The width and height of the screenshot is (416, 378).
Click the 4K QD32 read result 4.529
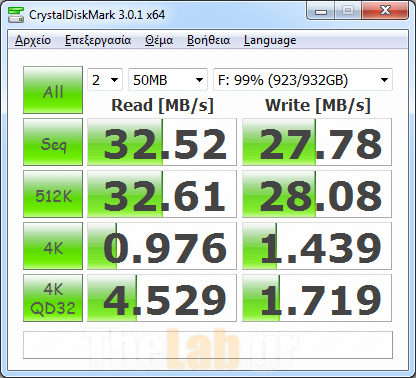point(162,298)
